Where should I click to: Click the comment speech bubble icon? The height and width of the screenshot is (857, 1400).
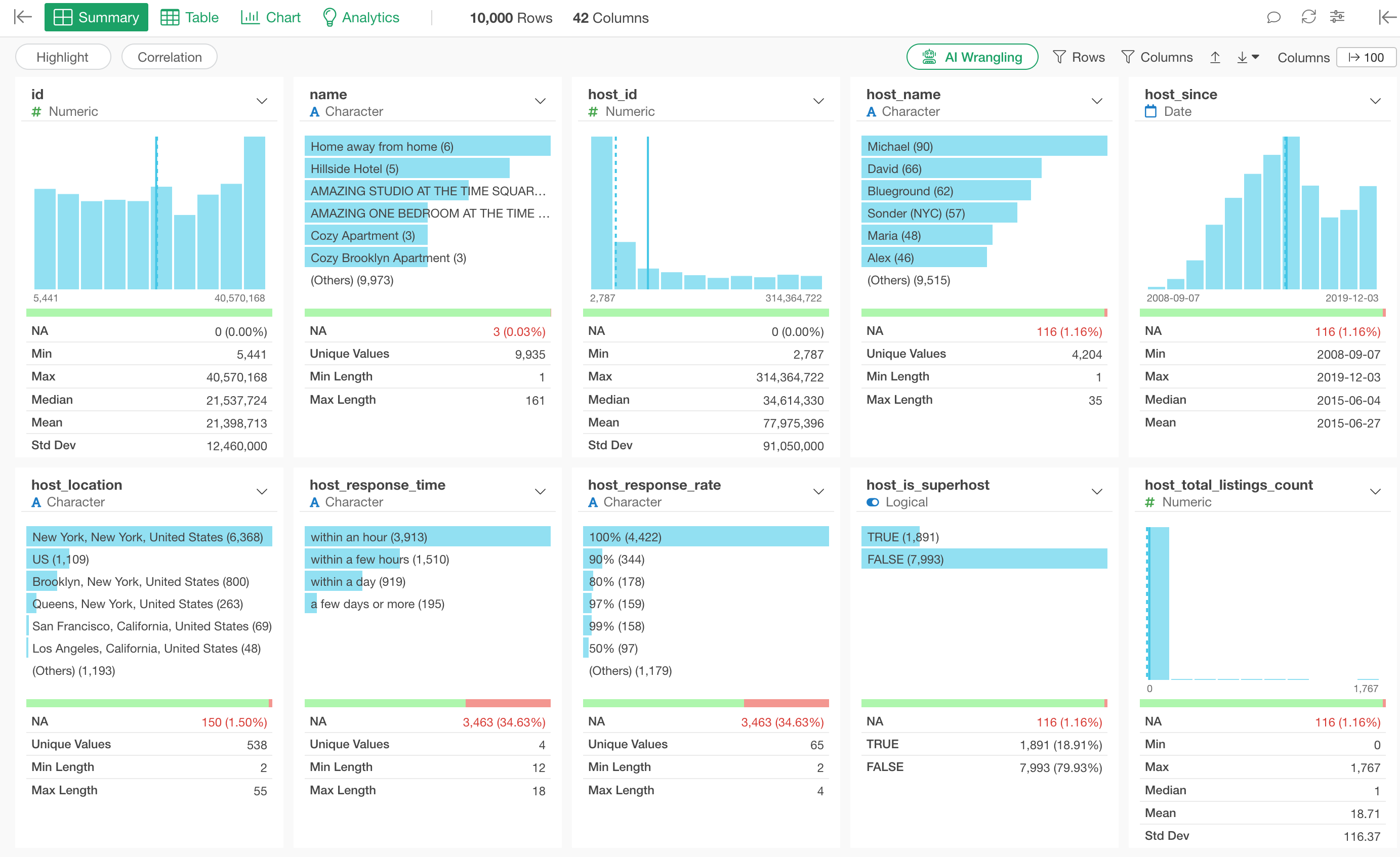click(1273, 18)
